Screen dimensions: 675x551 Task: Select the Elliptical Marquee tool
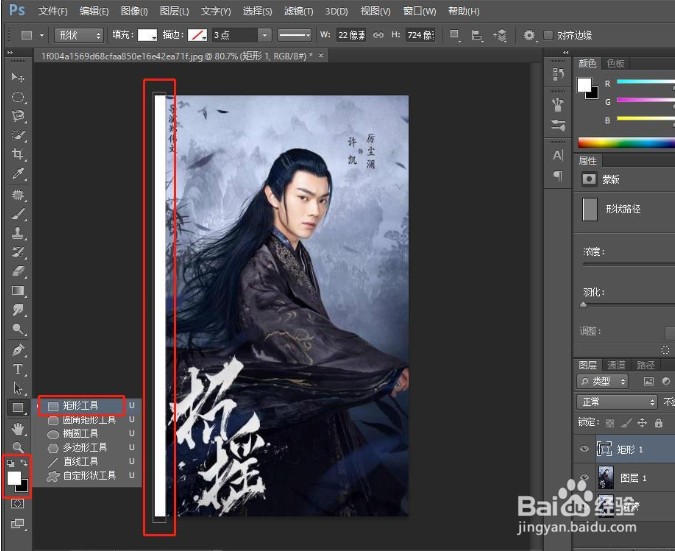tap(18, 97)
